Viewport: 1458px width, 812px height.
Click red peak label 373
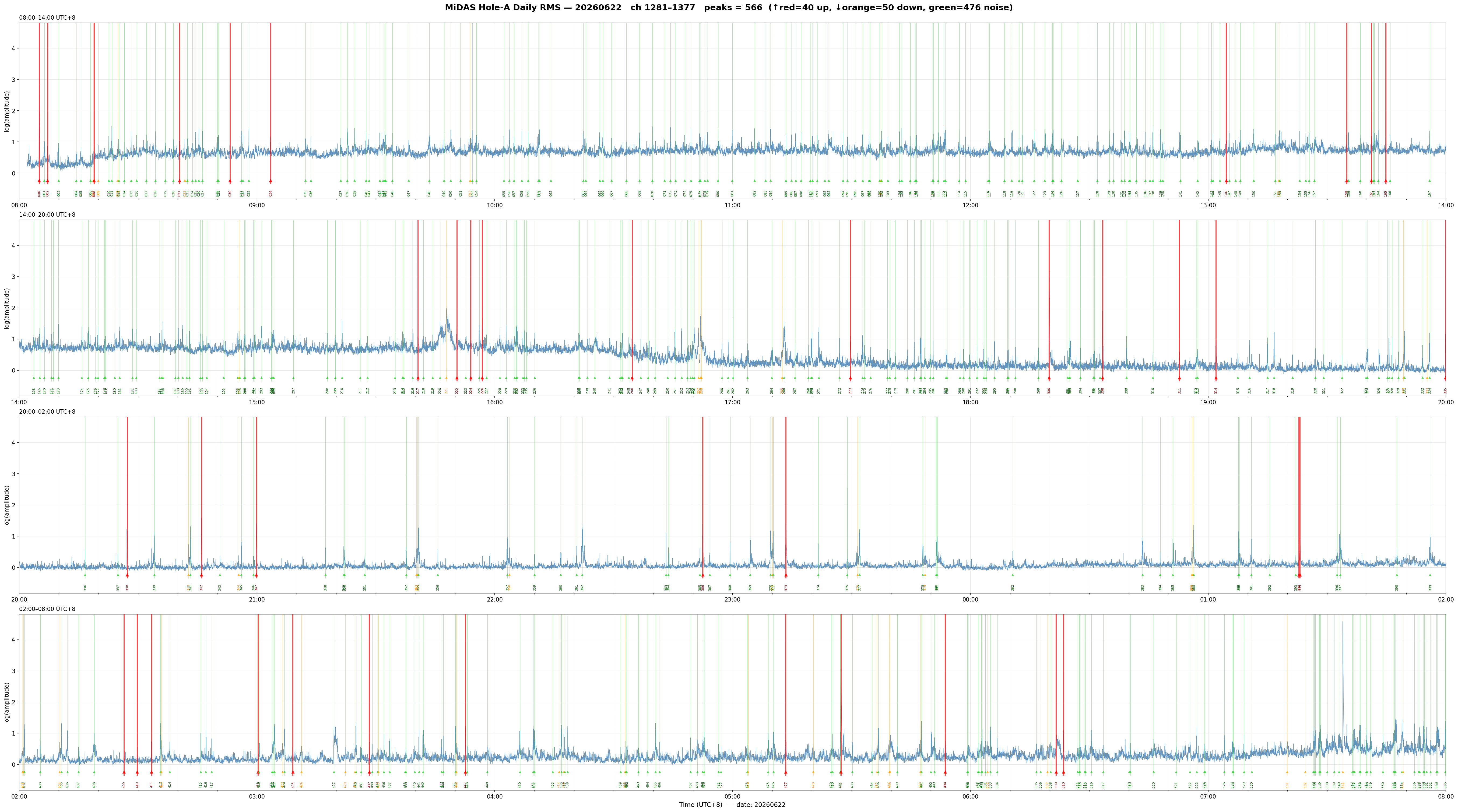click(x=786, y=587)
